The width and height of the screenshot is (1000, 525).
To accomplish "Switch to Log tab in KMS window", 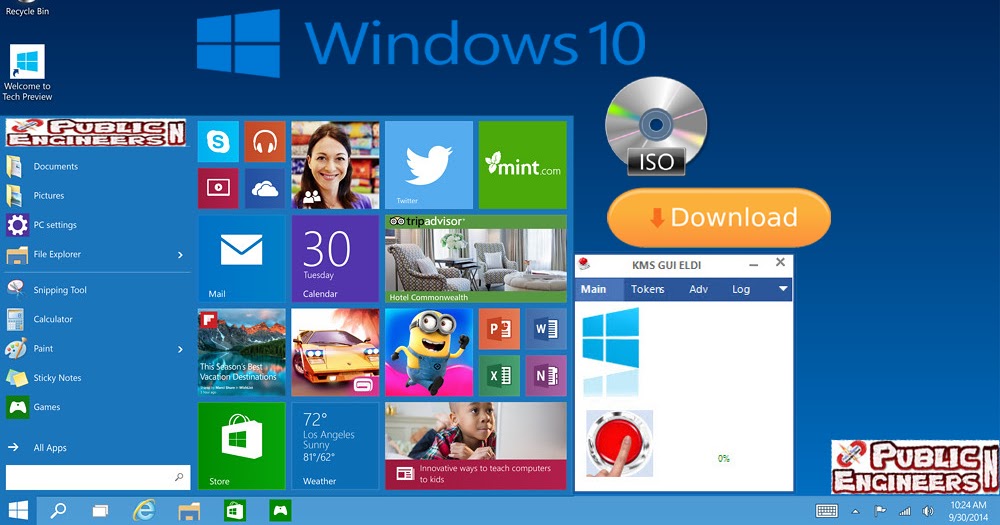I will pyautogui.click(x=741, y=289).
